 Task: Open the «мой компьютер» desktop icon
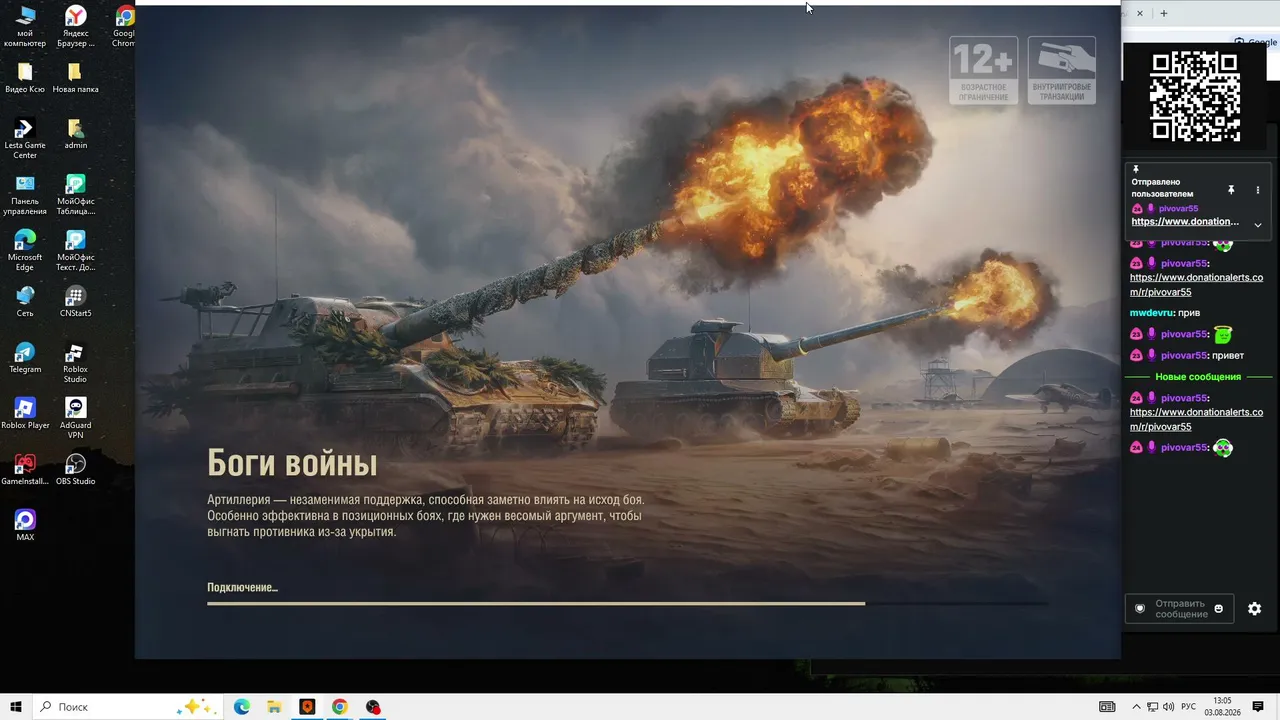(25, 27)
